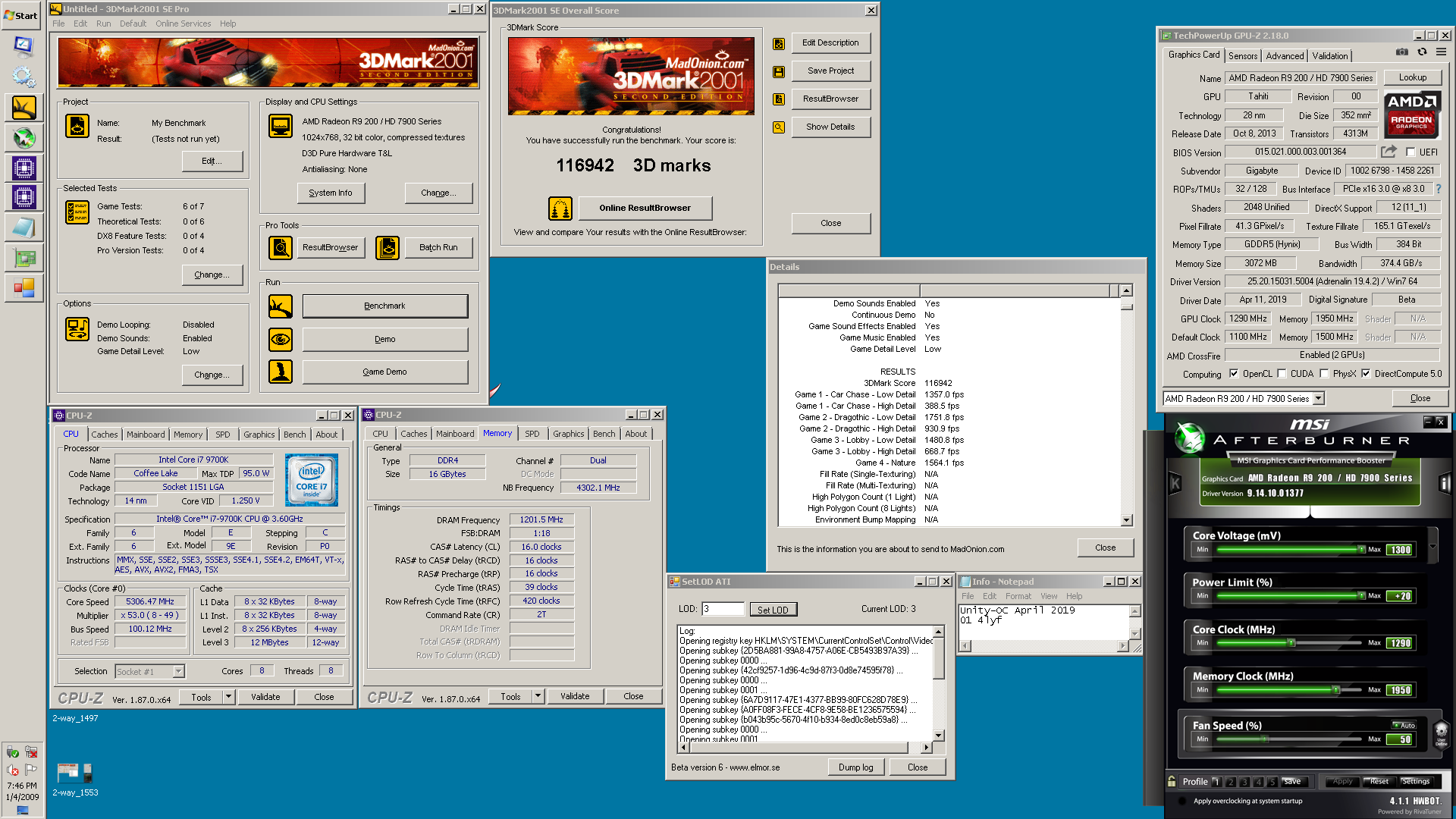
Task: Expand Core Voltage options arrow in Afterburner
Action: coord(1432,545)
